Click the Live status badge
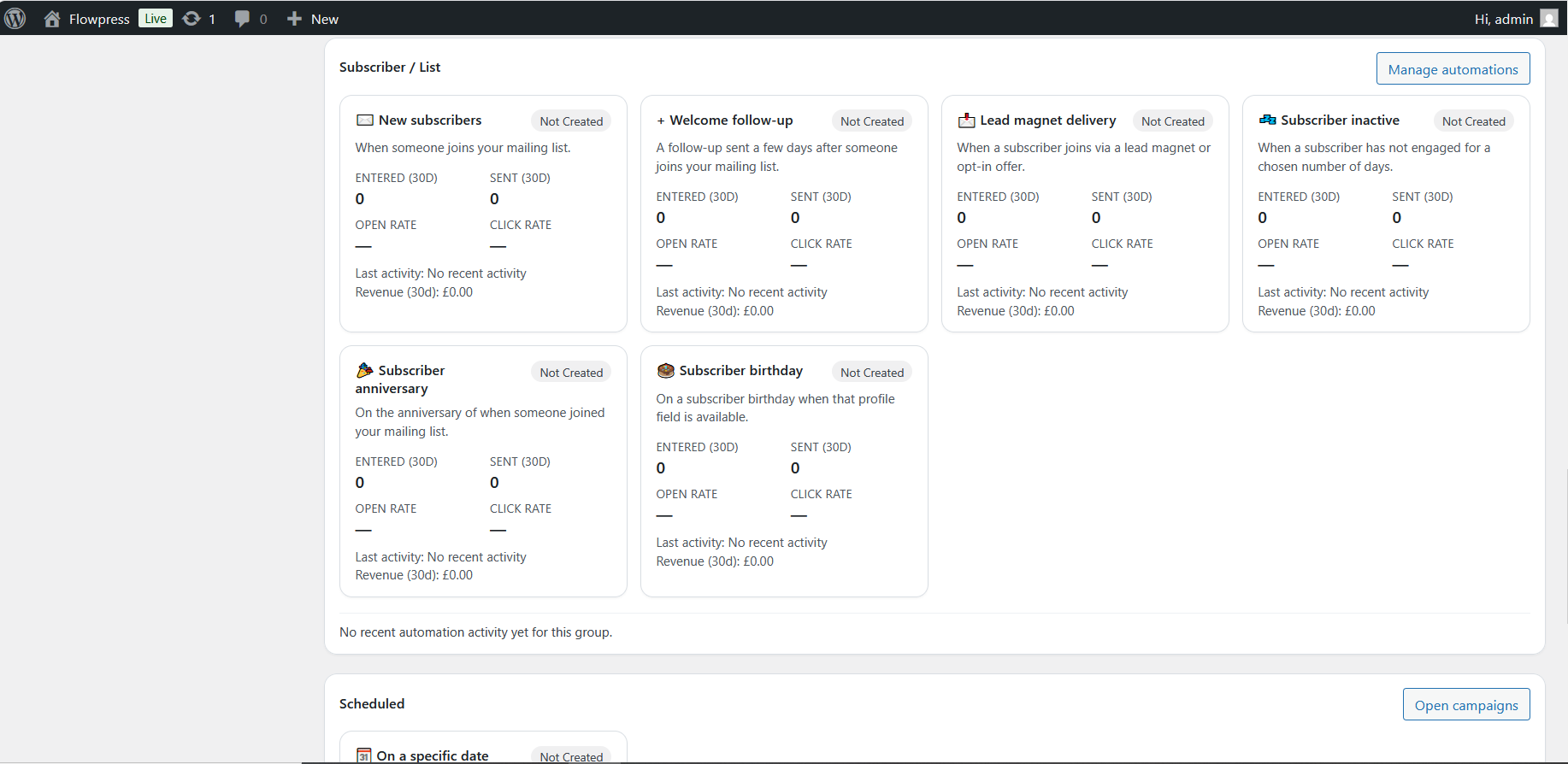 [156, 19]
